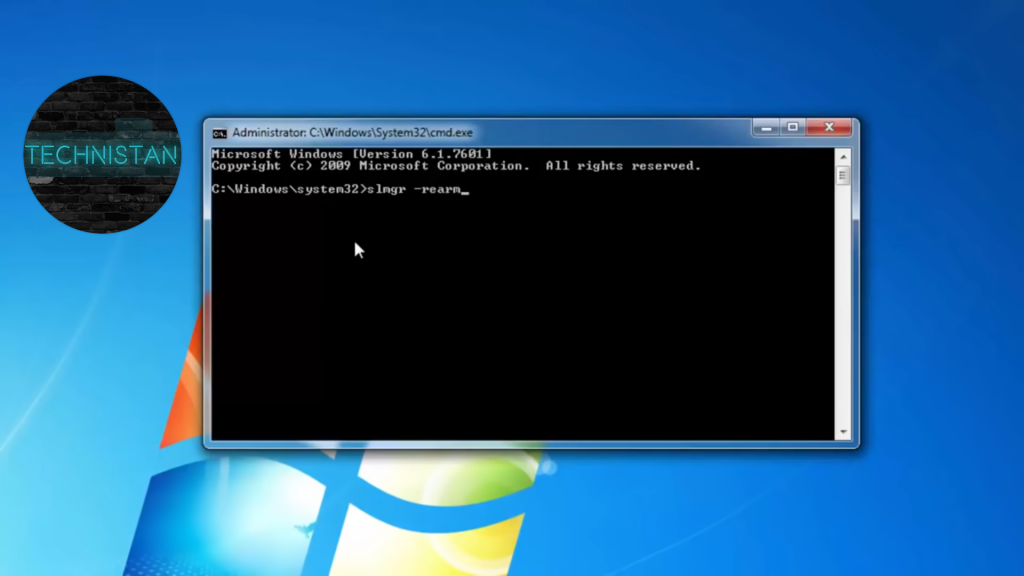Click the 'Microsoft Windows [Version 6.1.7601]' line
This screenshot has width=1024, height=576.
(x=351, y=154)
